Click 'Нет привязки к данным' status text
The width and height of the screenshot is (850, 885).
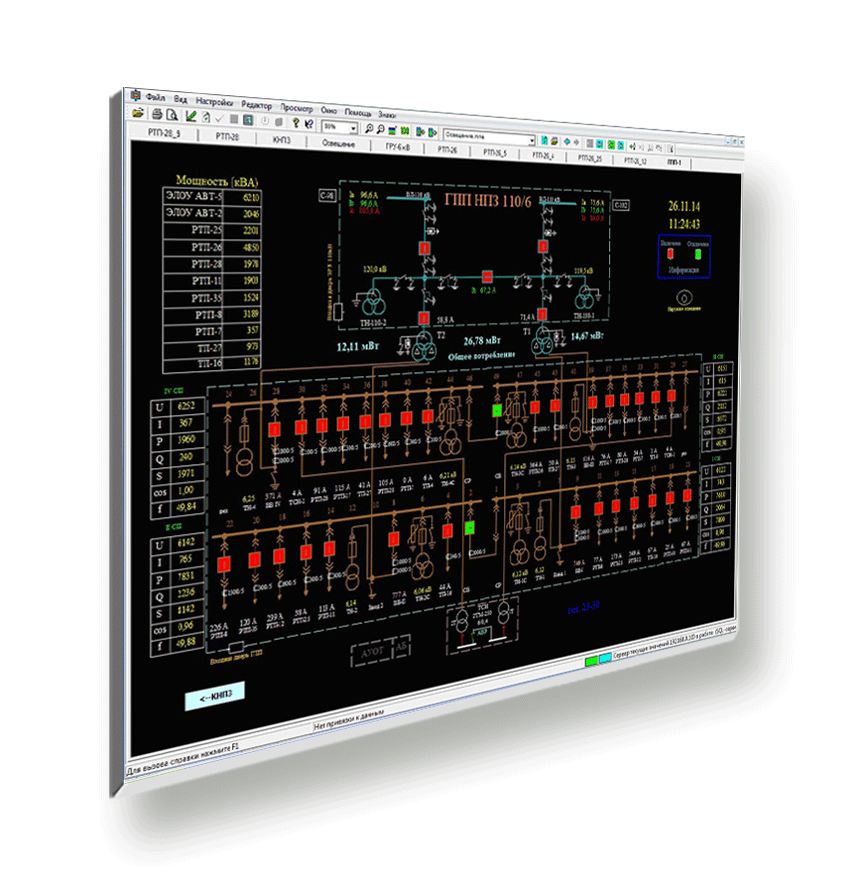(348, 721)
